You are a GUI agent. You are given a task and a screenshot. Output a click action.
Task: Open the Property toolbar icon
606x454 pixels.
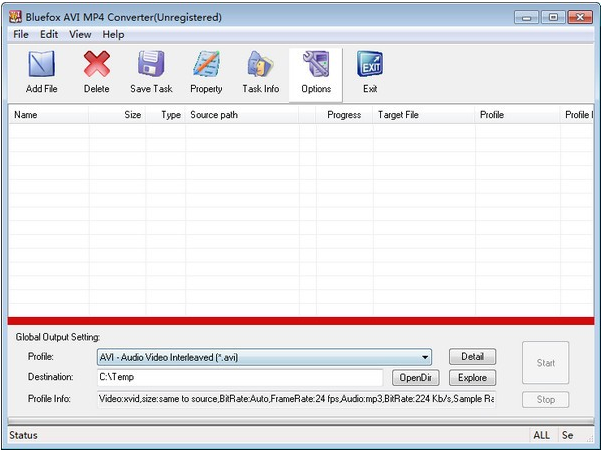(x=206, y=64)
